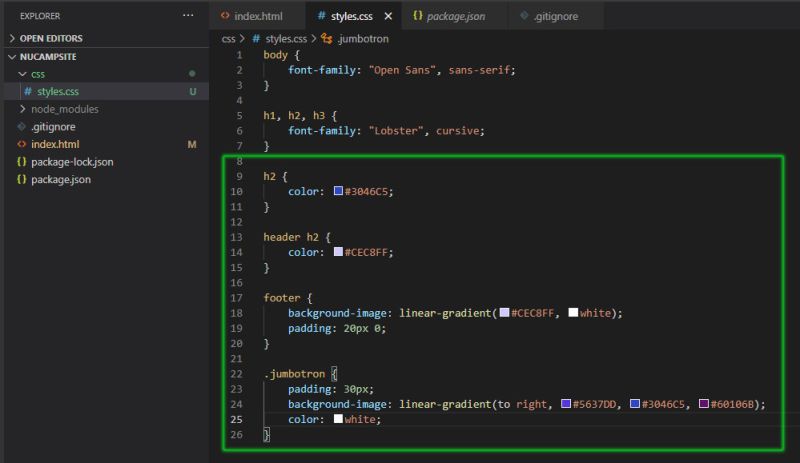Image resolution: width=800 pixels, height=463 pixels.
Task: Click the #5637DD swatch on line 24
Action: pos(566,404)
